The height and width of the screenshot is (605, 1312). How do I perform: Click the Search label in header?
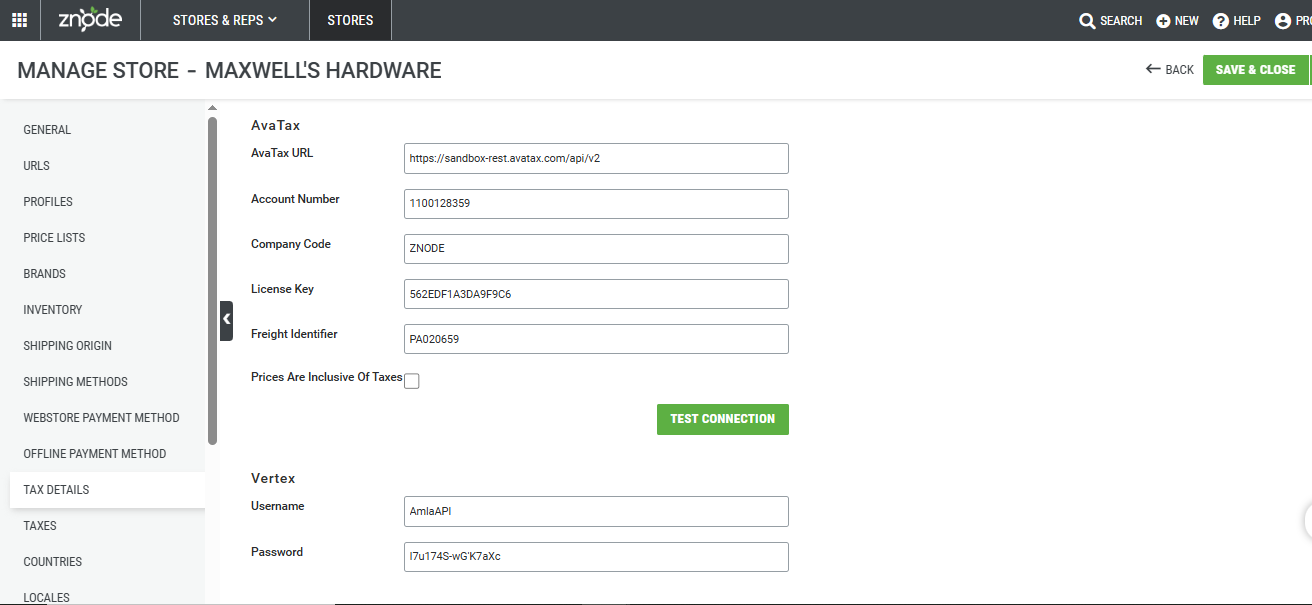[1121, 21]
